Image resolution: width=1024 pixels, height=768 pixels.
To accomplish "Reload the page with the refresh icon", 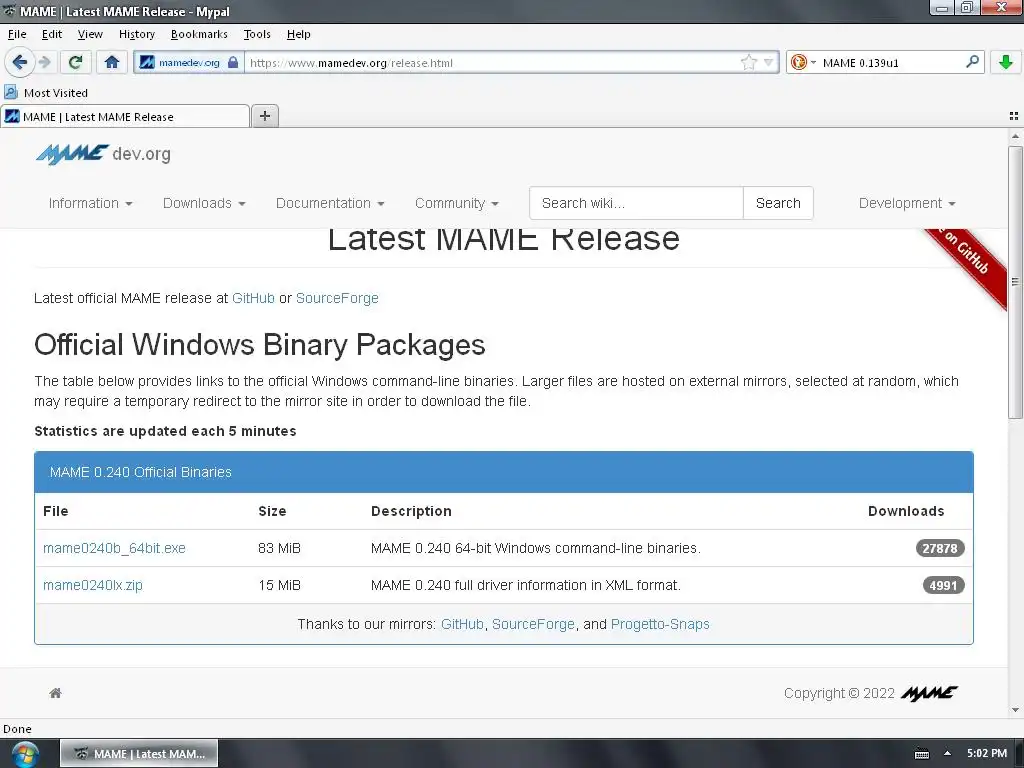I will click(75, 62).
